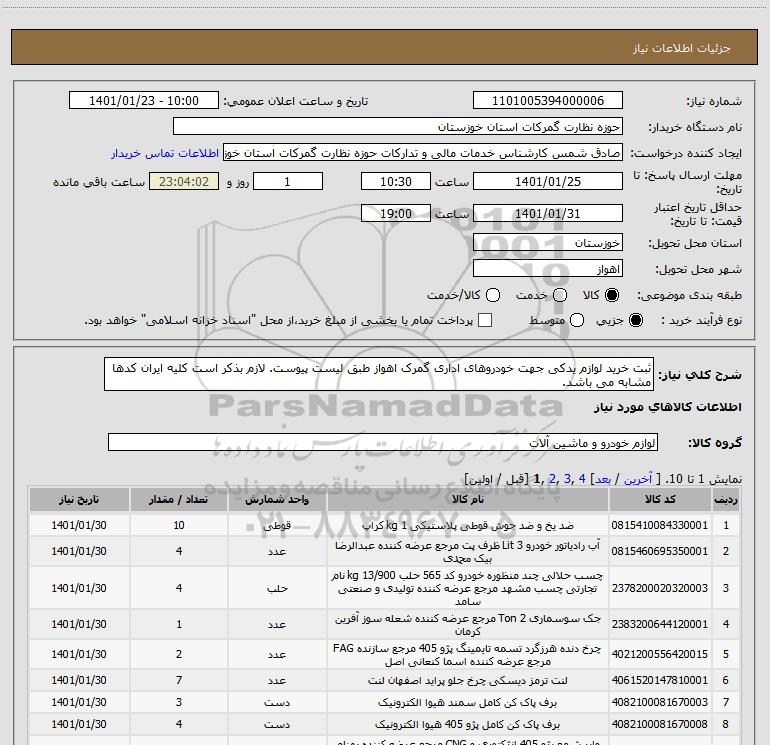Go to pagination page 2

(552, 479)
